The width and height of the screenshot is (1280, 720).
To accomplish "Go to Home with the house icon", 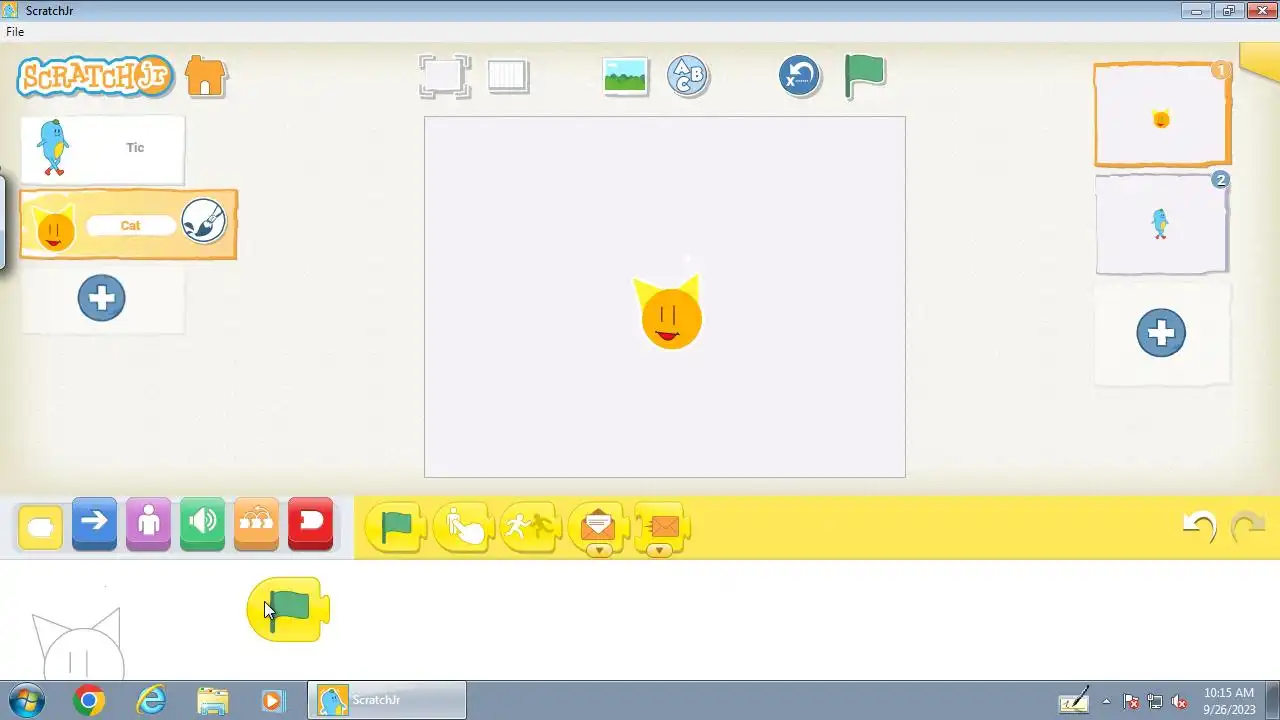I will (x=206, y=76).
